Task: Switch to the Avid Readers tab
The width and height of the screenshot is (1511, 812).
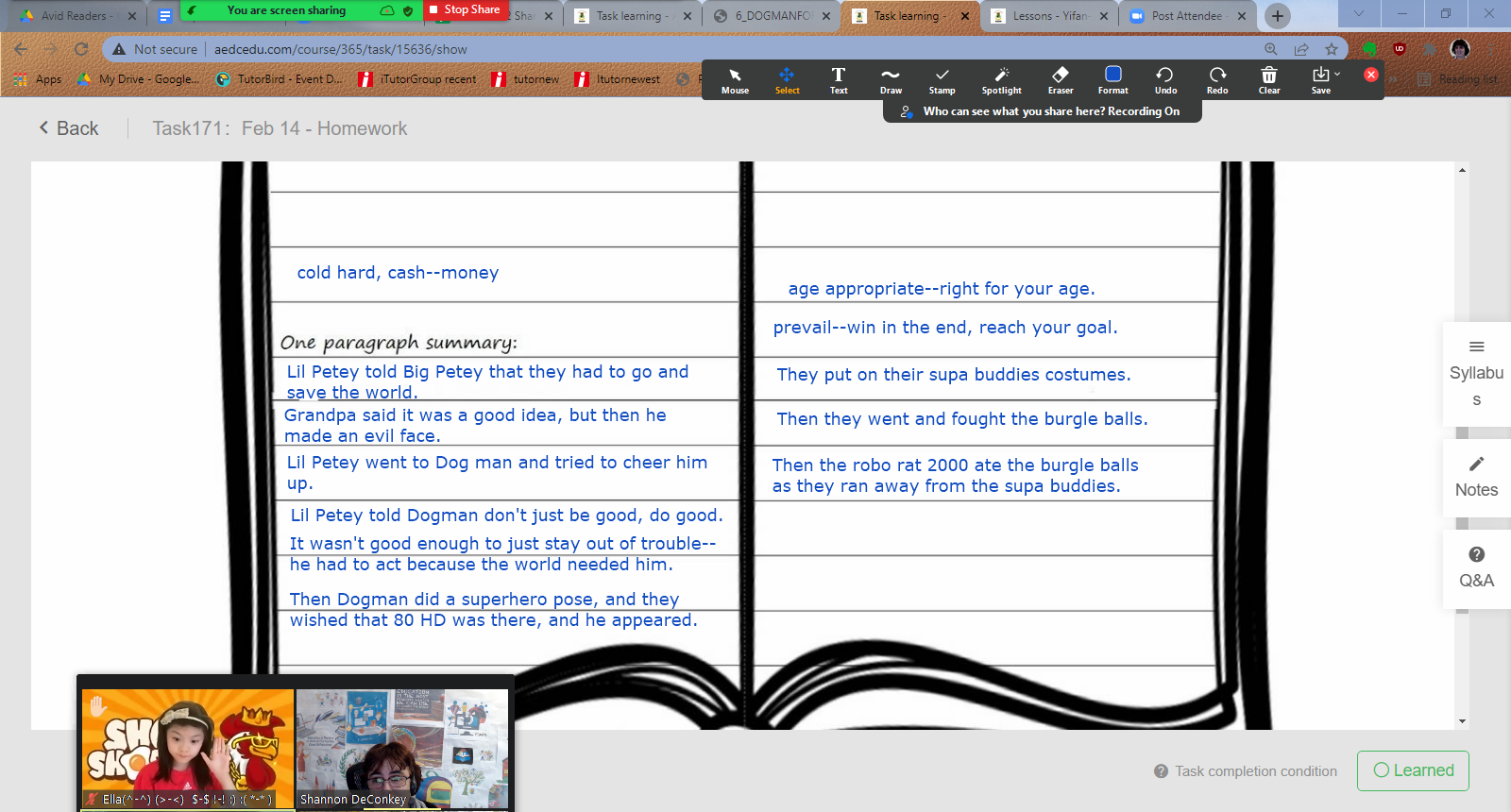Action: click(76, 16)
